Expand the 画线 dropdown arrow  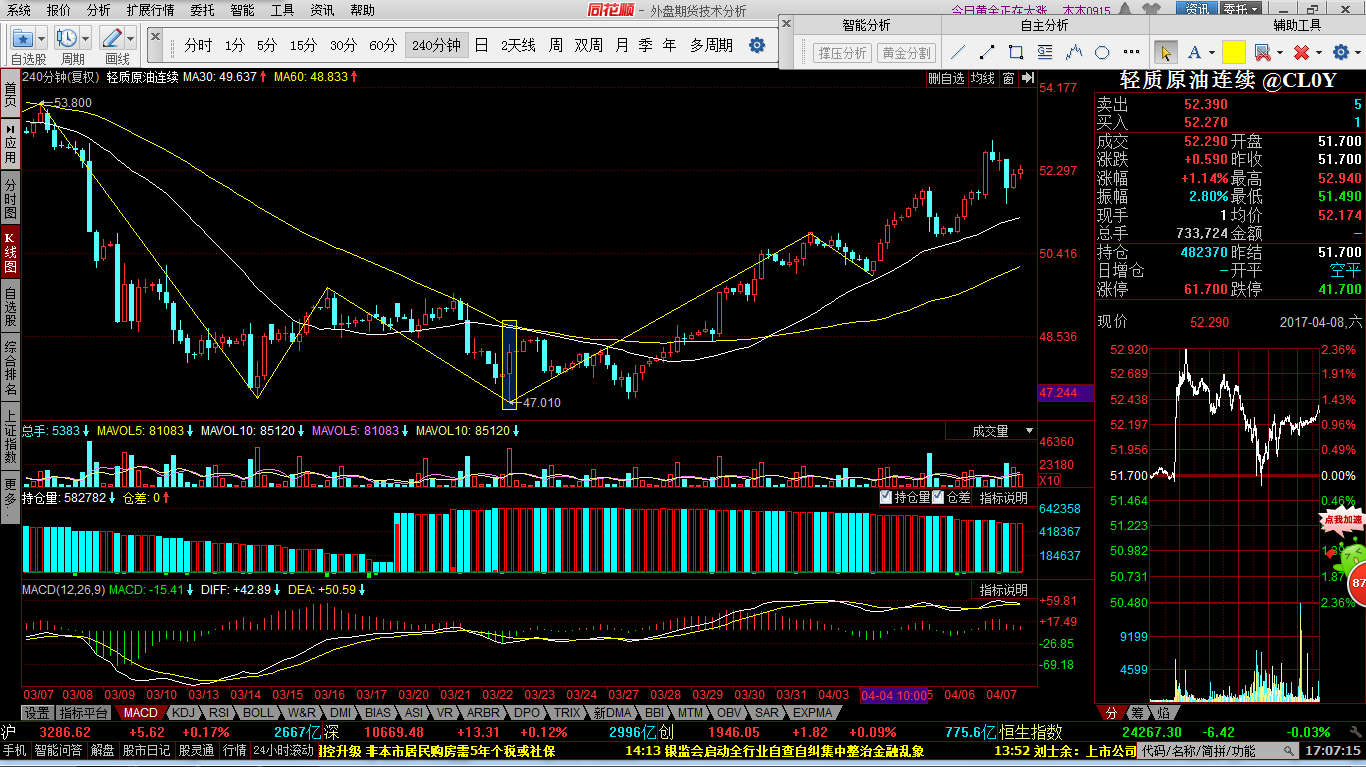click(x=131, y=39)
